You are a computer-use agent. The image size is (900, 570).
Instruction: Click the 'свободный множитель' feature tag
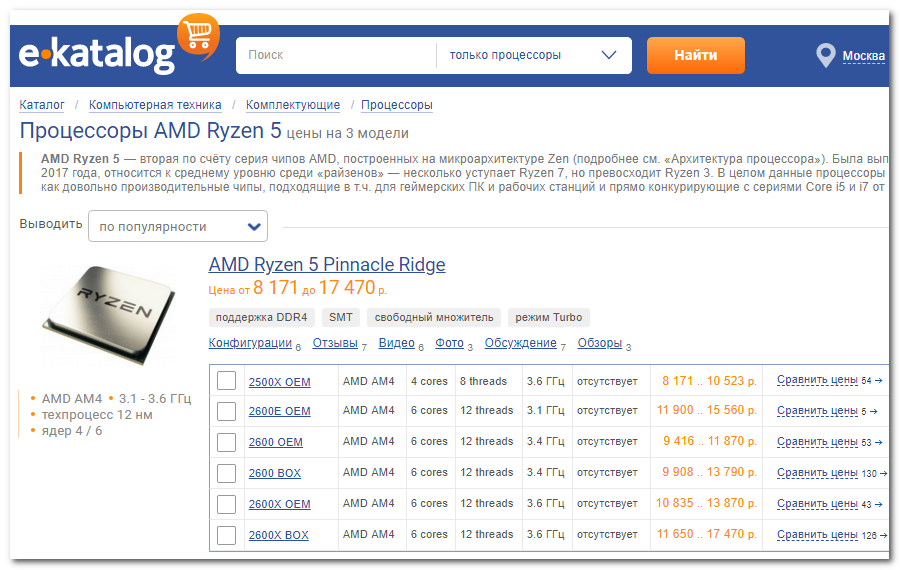434,317
